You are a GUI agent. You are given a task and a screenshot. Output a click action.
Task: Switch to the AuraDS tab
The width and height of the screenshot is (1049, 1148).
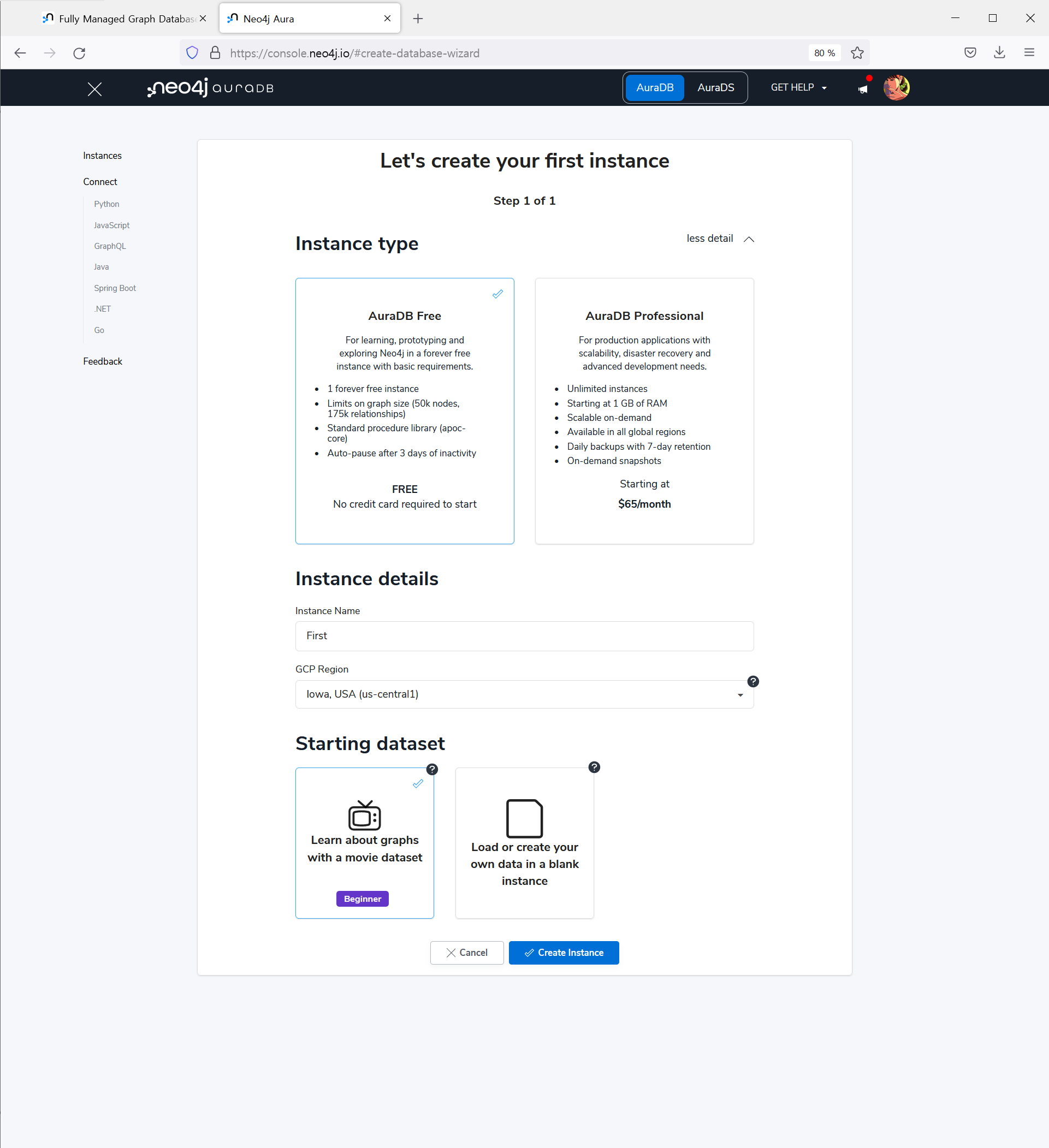tap(715, 88)
